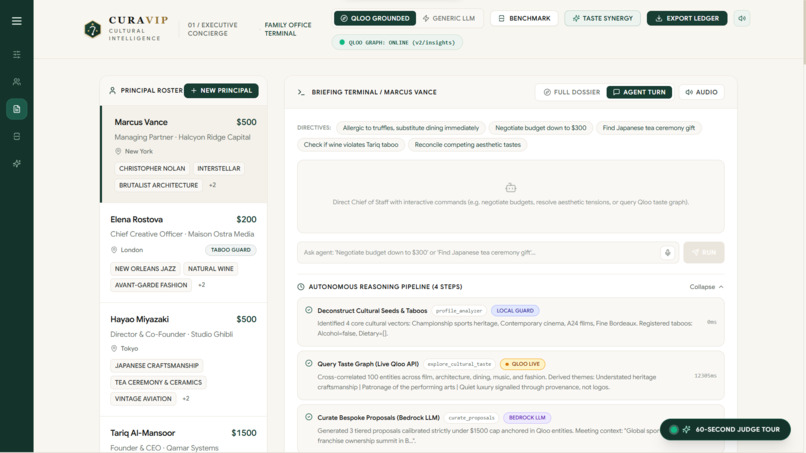
Task: Collapse the autonomous reasoning pipeline
Action: tap(706, 287)
